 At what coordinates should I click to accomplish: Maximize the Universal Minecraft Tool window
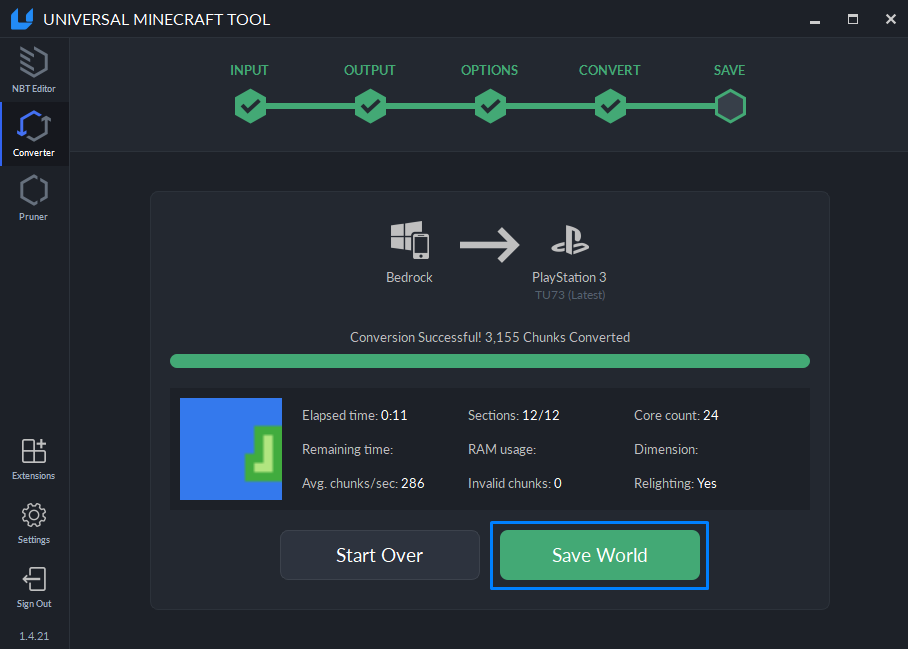[x=853, y=19]
